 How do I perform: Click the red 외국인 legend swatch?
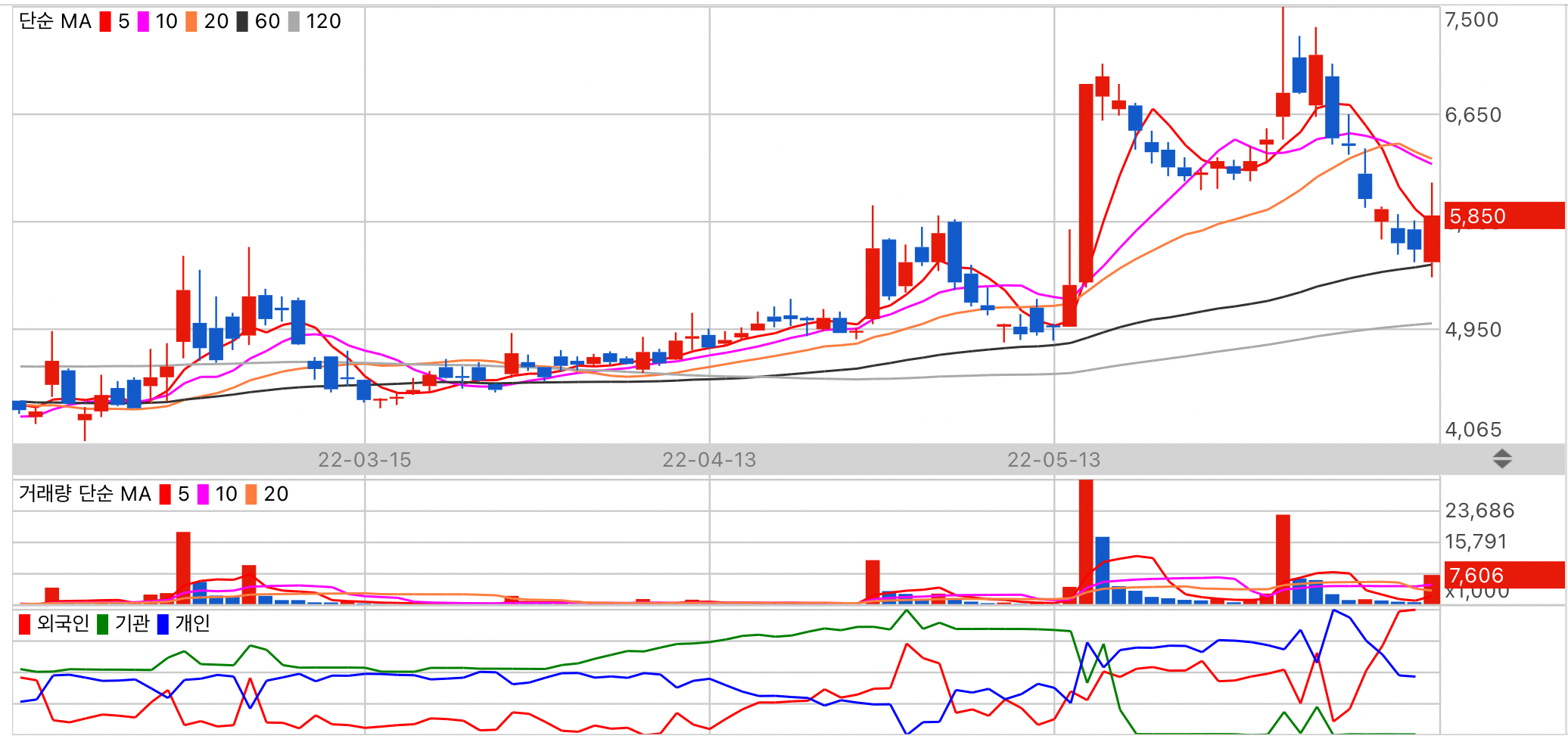click(25, 624)
